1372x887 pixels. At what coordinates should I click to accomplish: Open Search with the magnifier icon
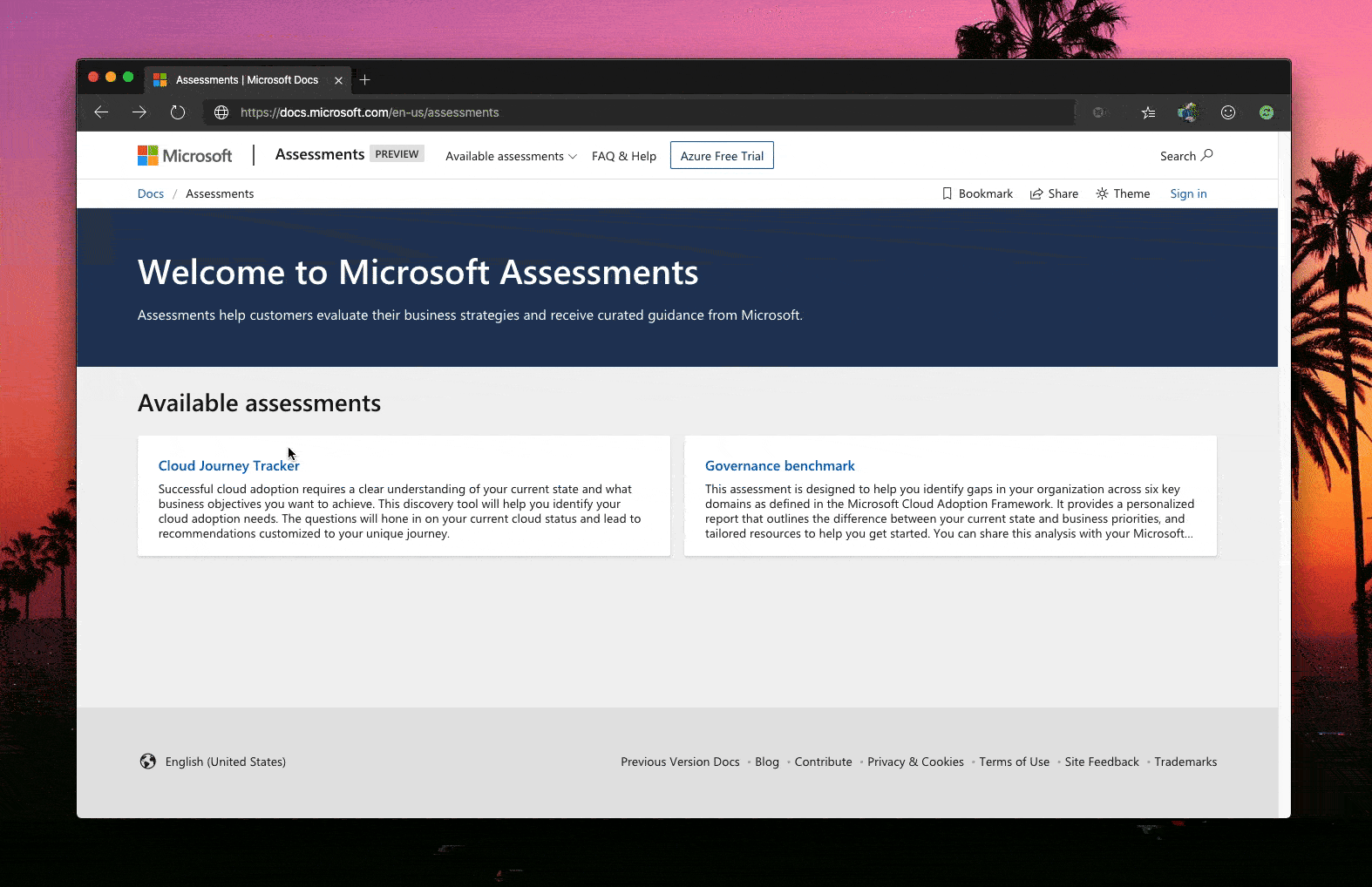[1186, 156]
